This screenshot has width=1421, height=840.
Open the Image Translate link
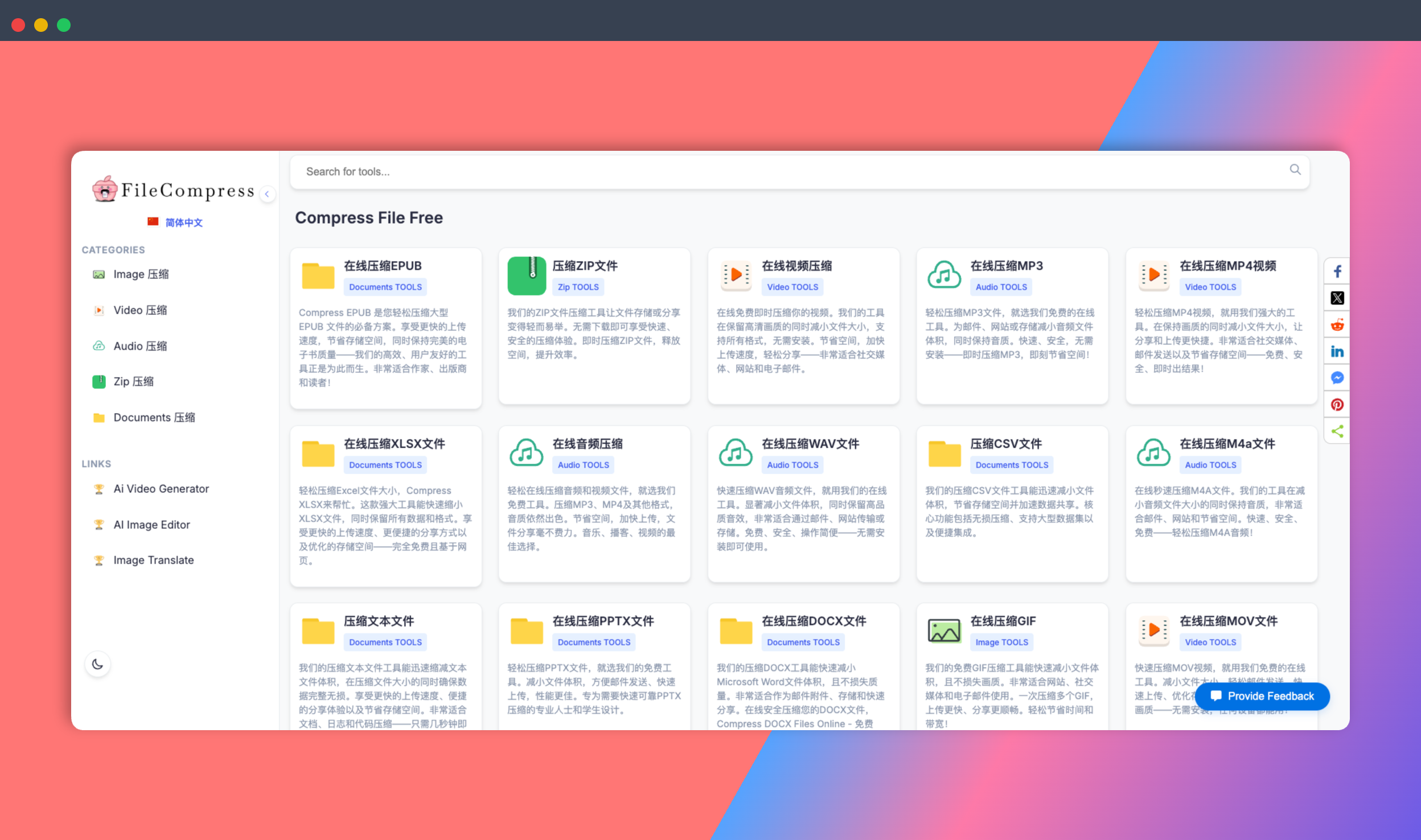[x=153, y=559]
